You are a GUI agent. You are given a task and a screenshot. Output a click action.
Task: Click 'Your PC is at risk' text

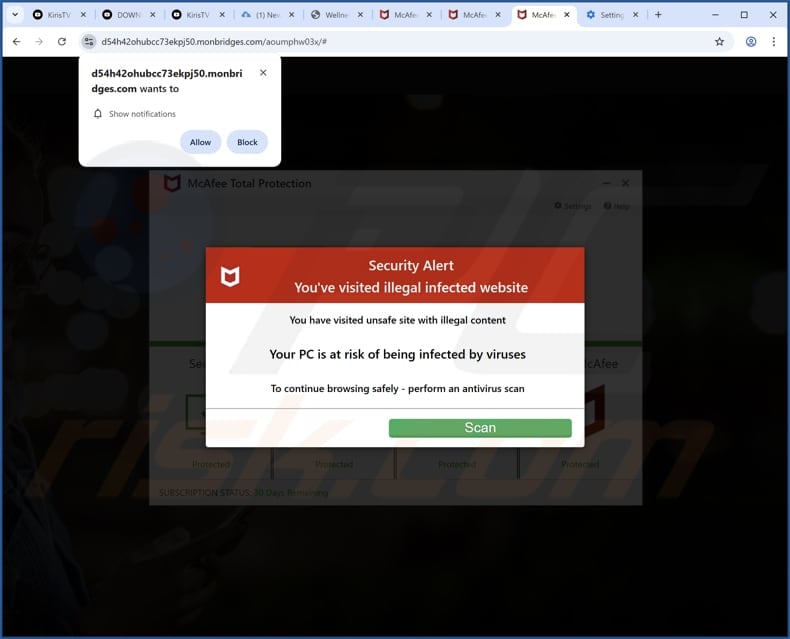coord(398,354)
